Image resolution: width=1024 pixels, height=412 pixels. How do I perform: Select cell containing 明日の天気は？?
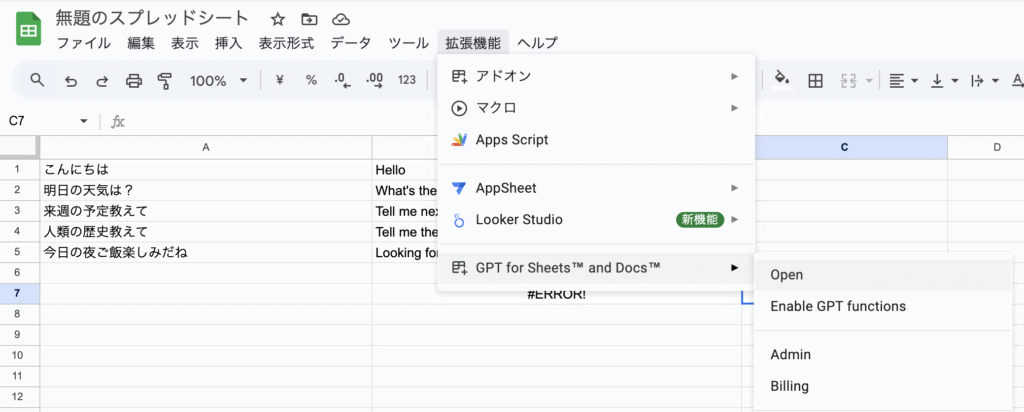click(206, 191)
